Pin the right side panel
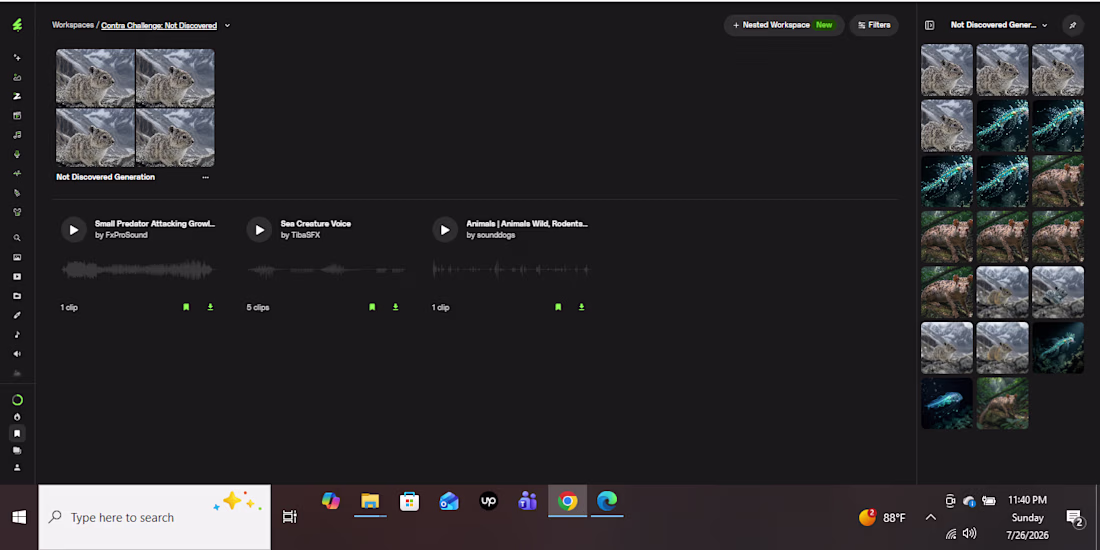This screenshot has width=1100, height=550. pos(1072,25)
